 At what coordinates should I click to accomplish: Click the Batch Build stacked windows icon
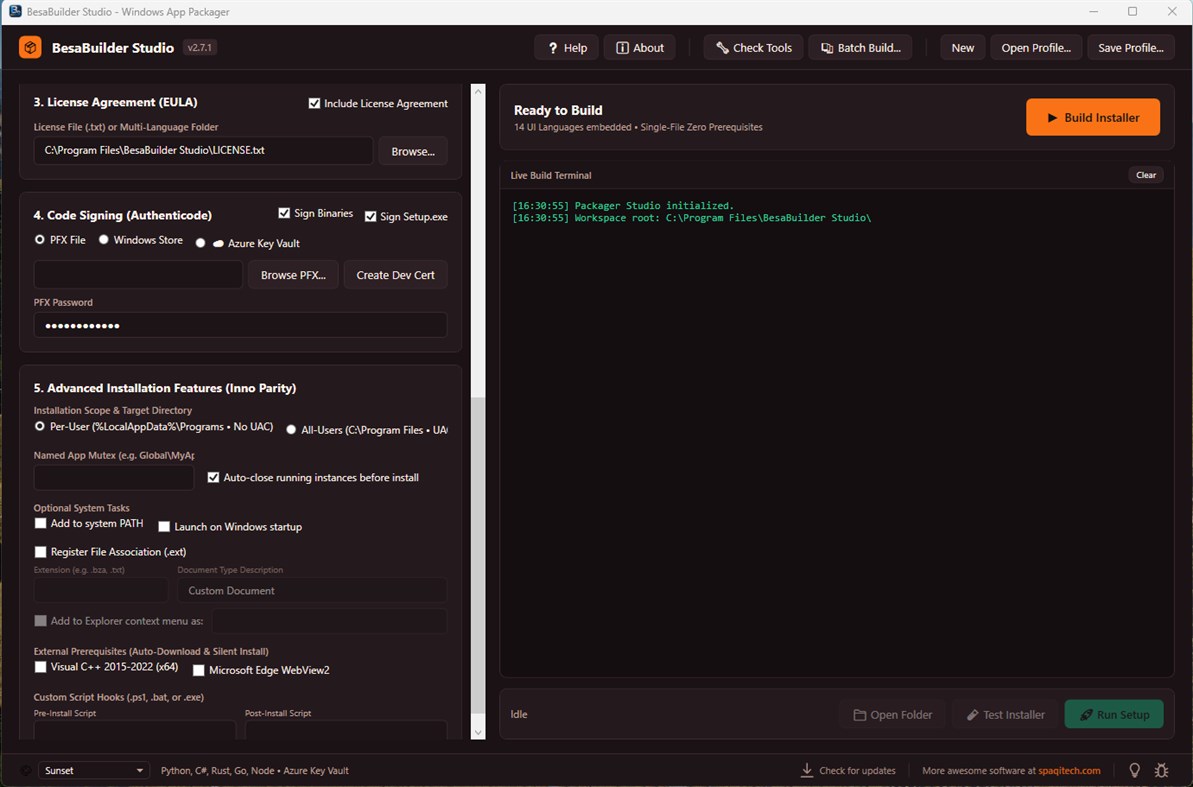click(826, 48)
